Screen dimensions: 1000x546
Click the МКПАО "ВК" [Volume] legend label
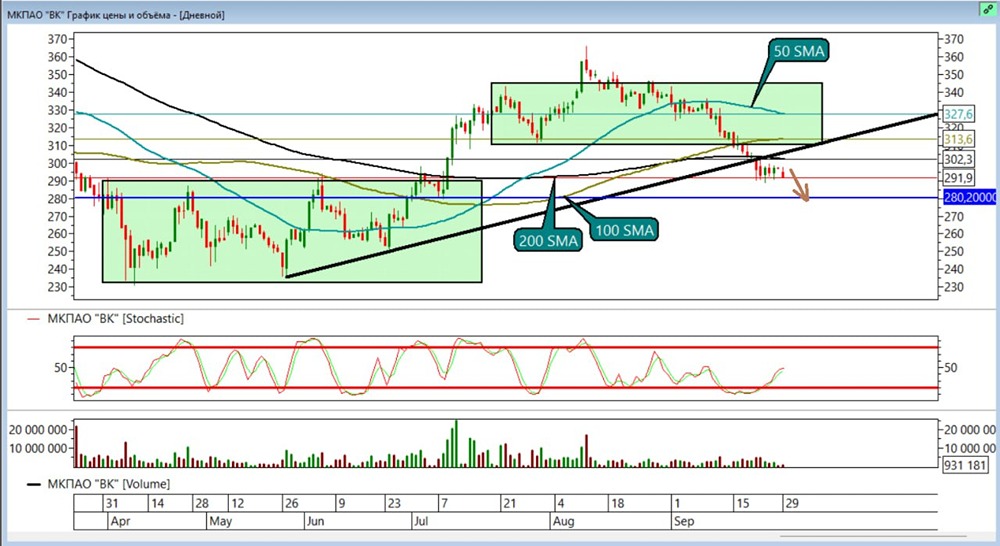pos(108,484)
